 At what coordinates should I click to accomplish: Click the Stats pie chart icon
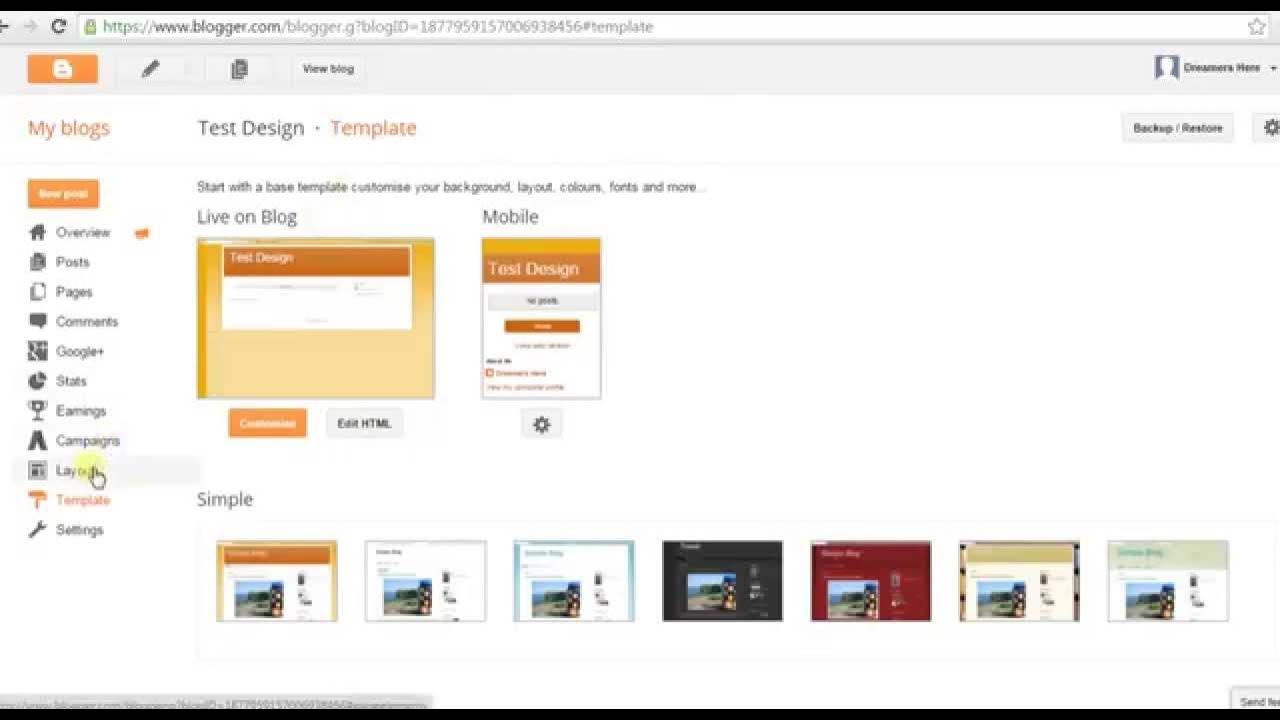[x=38, y=381]
